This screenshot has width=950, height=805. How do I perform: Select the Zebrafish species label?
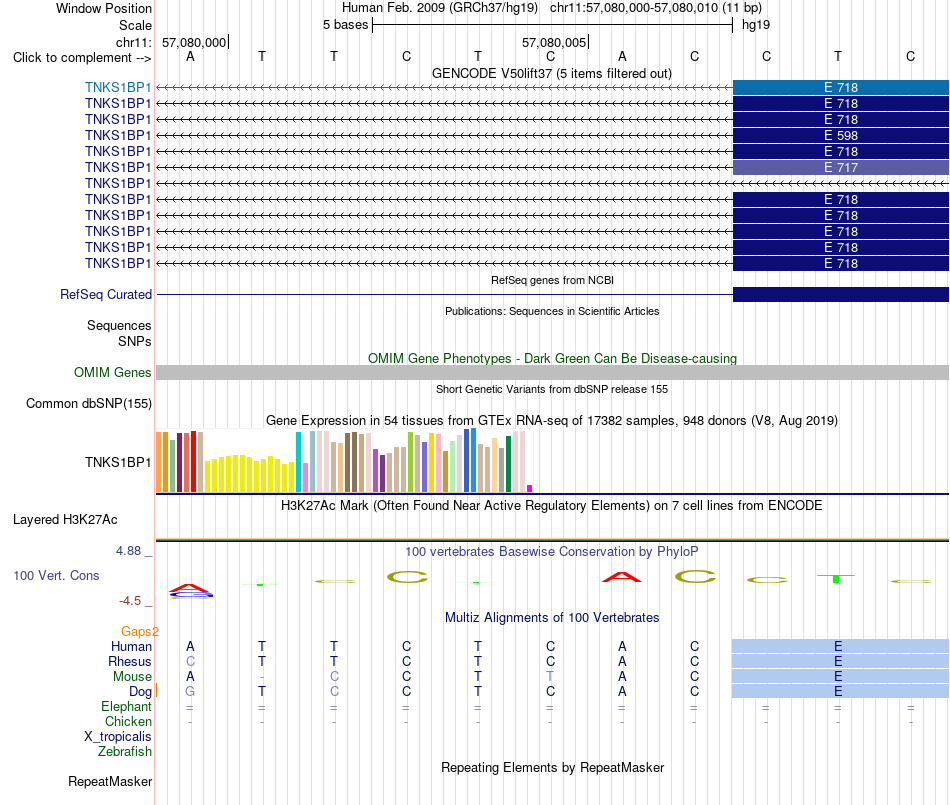[125, 752]
